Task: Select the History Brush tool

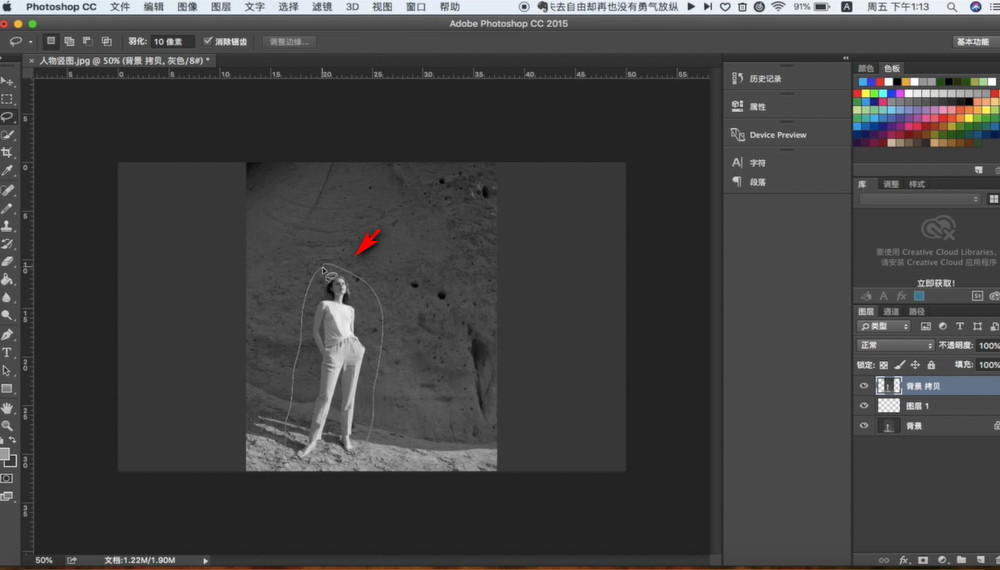Action: point(7,244)
